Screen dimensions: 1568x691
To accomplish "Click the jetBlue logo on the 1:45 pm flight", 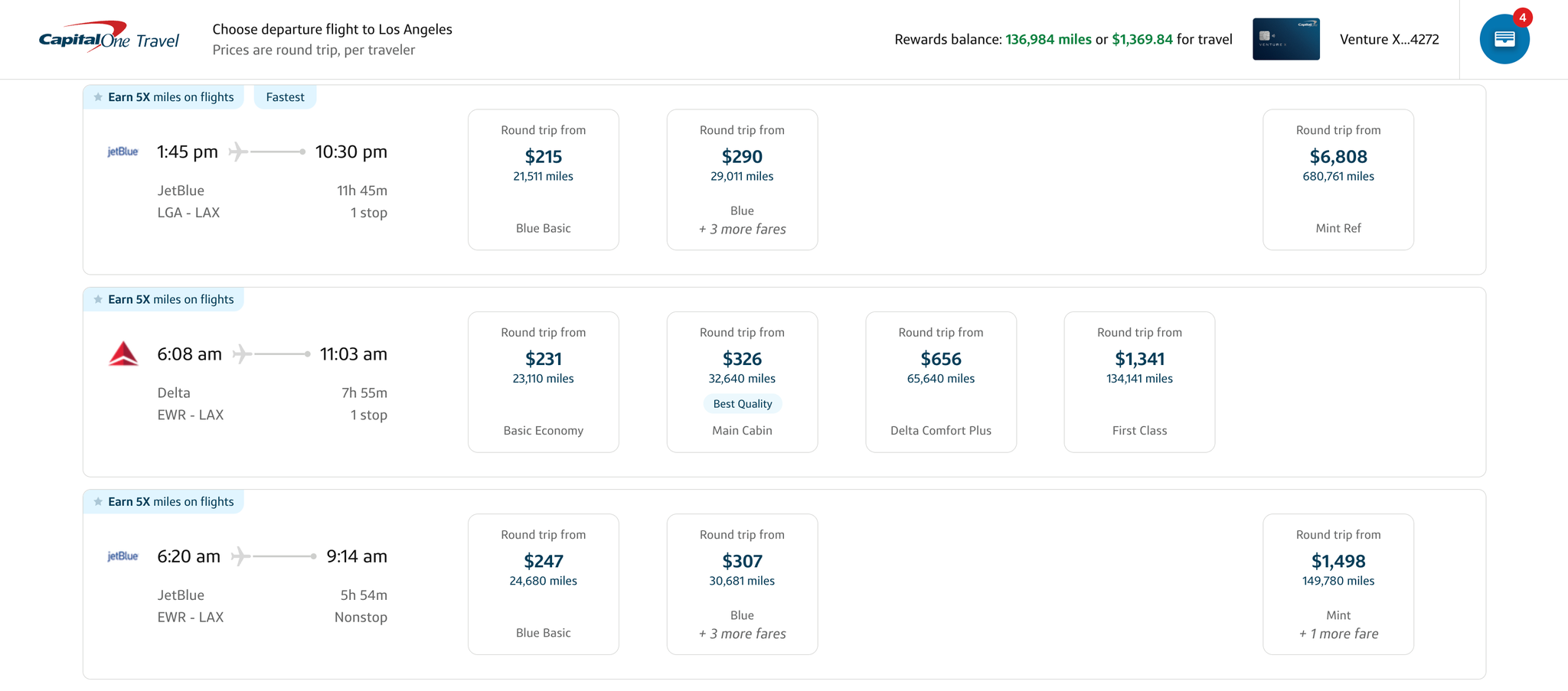I will (x=122, y=152).
